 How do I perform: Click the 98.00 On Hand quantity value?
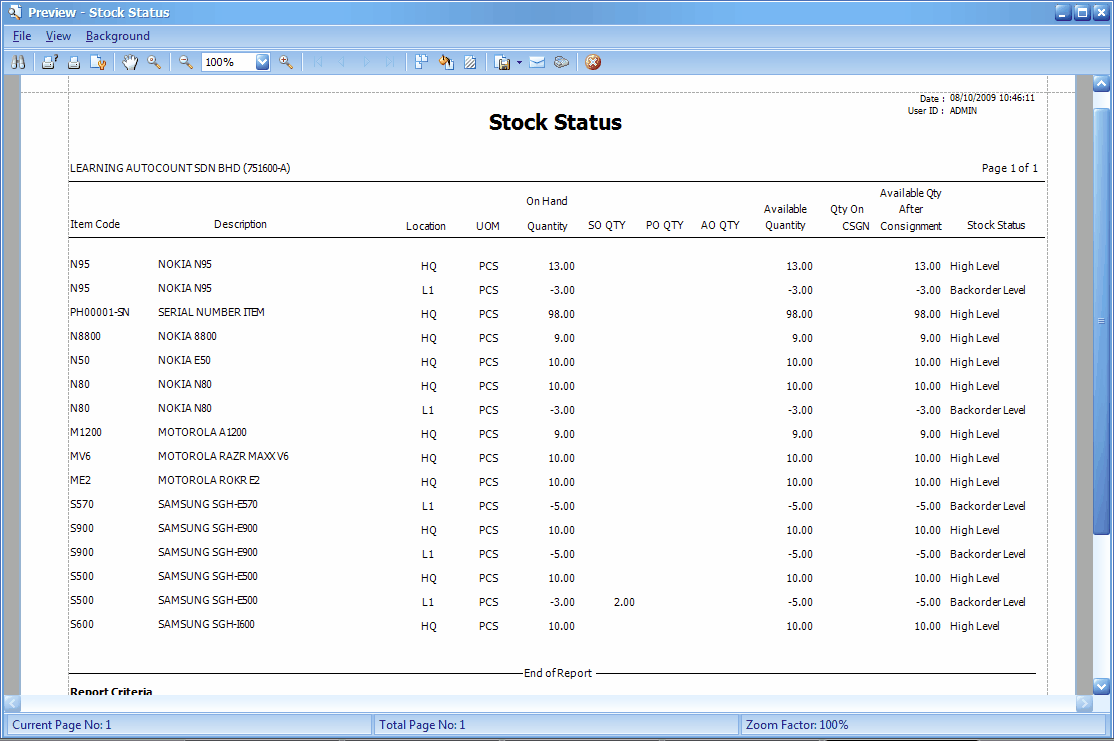[561, 315]
